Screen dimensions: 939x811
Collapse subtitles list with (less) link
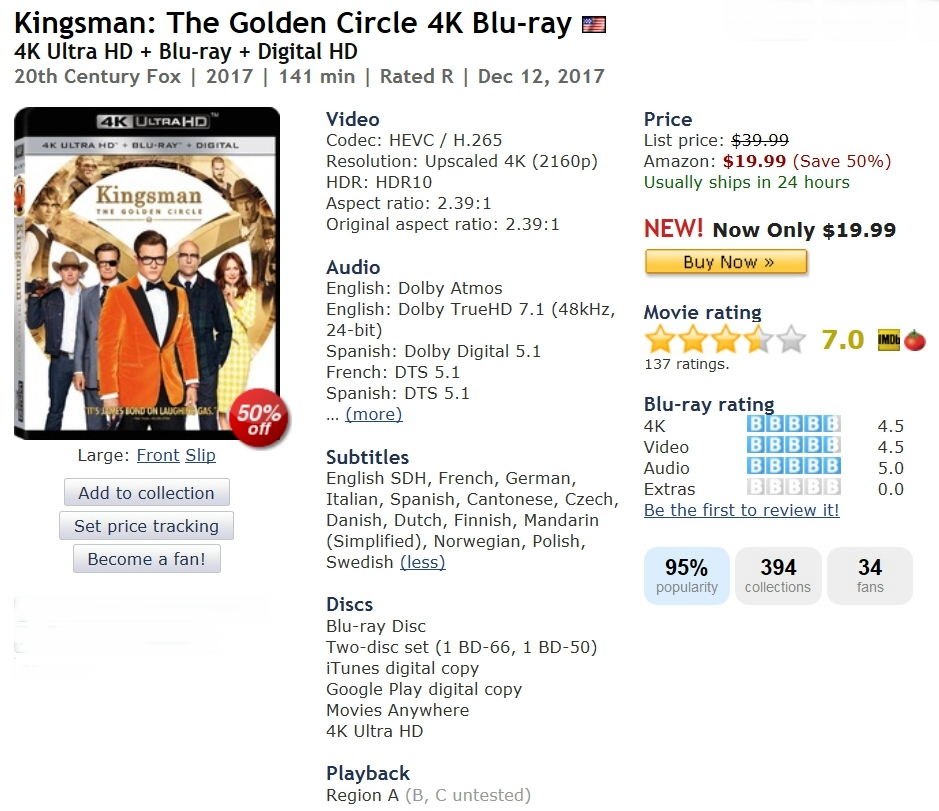click(422, 562)
